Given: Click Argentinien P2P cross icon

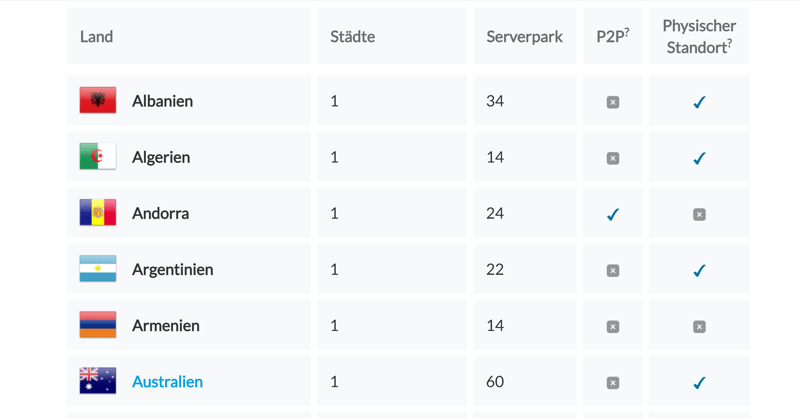Looking at the screenshot, I should (613, 270).
